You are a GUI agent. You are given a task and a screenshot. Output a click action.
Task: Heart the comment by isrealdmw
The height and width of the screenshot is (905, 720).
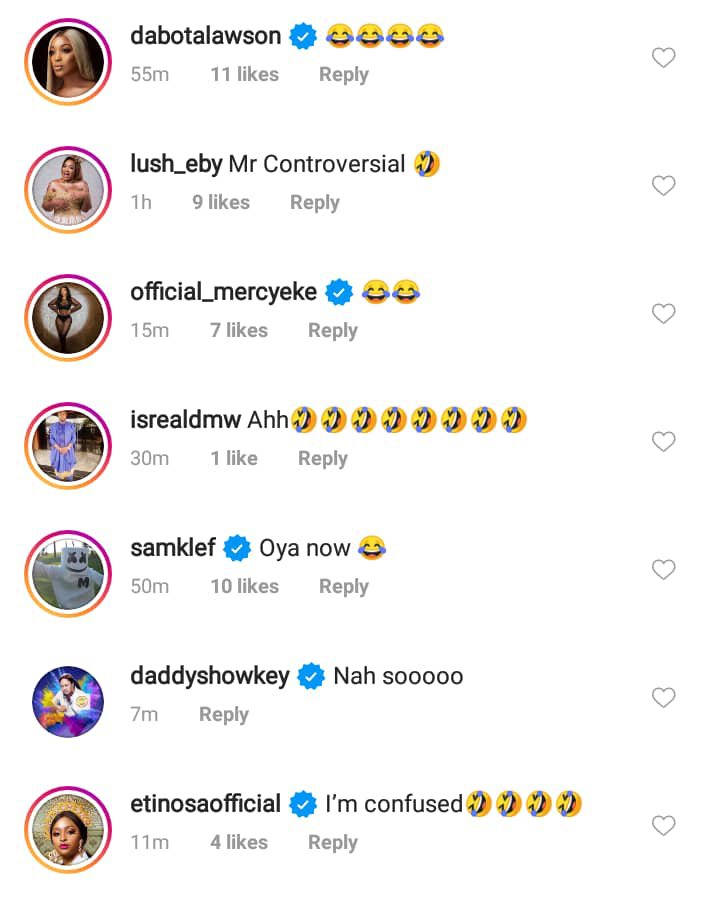[x=664, y=442]
